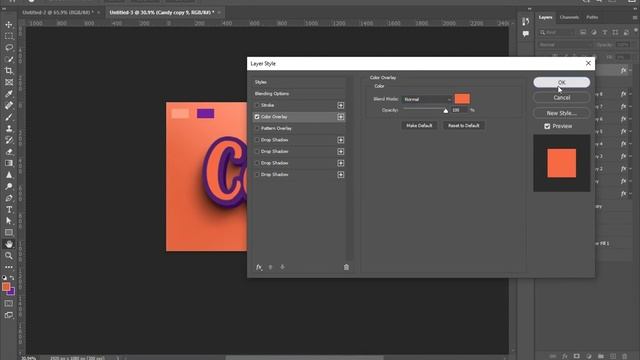640x360 pixels.
Task: Select the Quick Selection tool
Action: pos(9,59)
